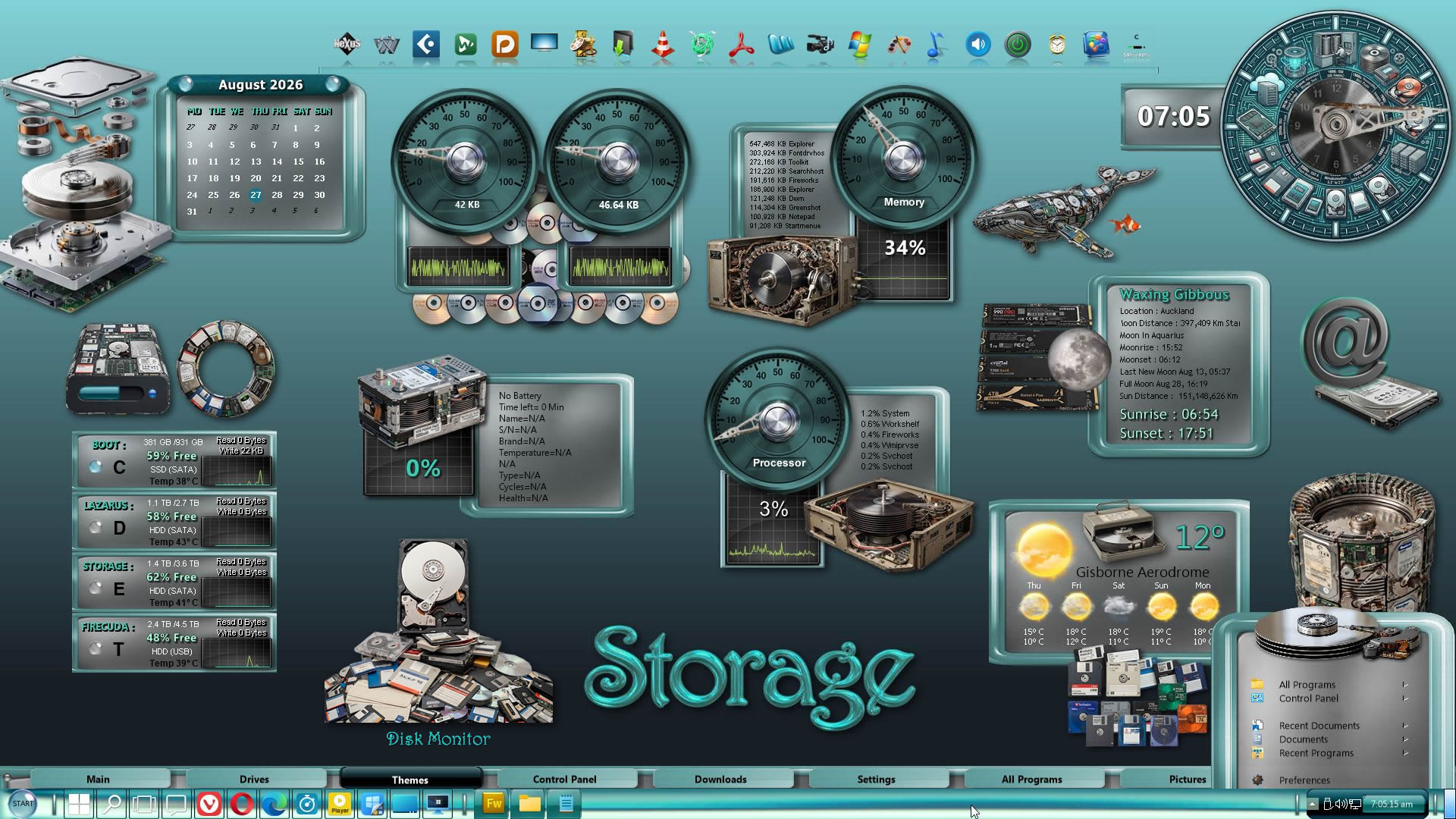Screen dimensions: 1456x819
Task: Click the blue speaker volume dock icon
Action: (x=977, y=45)
